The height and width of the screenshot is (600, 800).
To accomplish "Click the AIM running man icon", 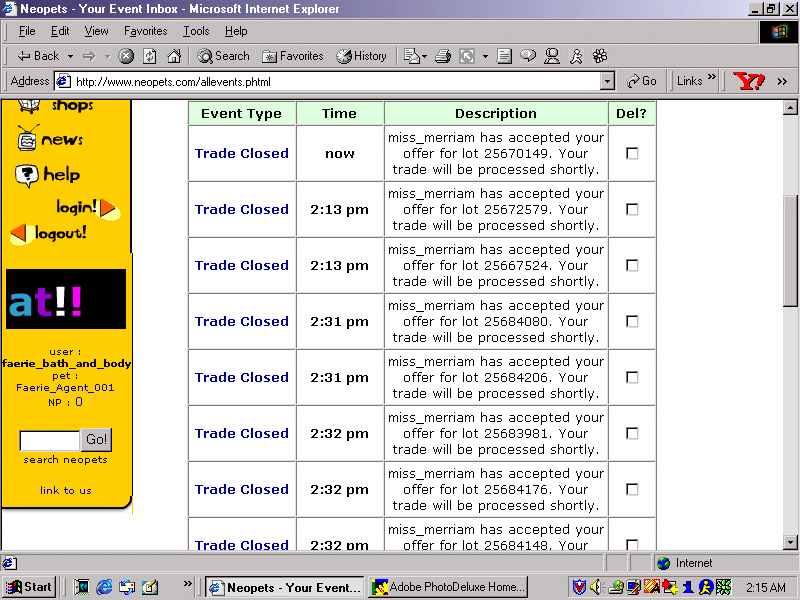I will (576, 56).
